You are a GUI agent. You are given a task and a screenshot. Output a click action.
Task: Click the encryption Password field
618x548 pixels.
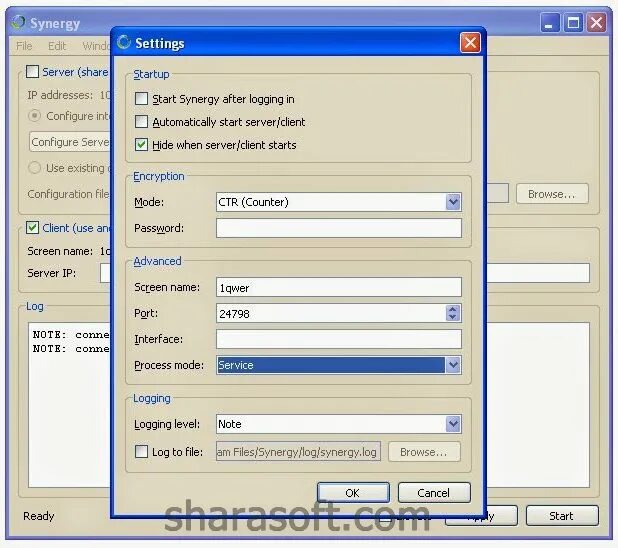[x=339, y=228]
